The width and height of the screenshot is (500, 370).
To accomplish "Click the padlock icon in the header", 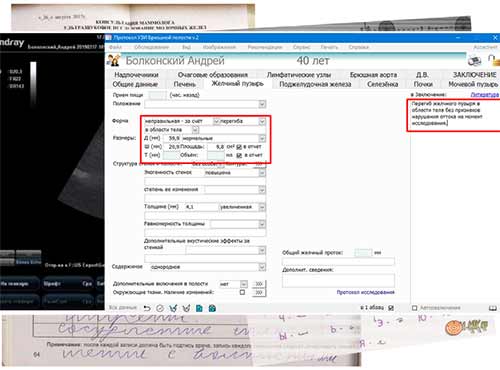I will pyautogui.click(x=494, y=60).
